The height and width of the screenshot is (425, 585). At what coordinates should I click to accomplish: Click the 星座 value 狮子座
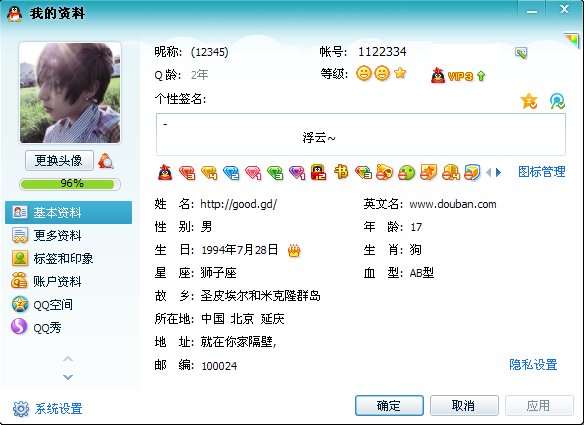pyautogui.click(x=218, y=273)
